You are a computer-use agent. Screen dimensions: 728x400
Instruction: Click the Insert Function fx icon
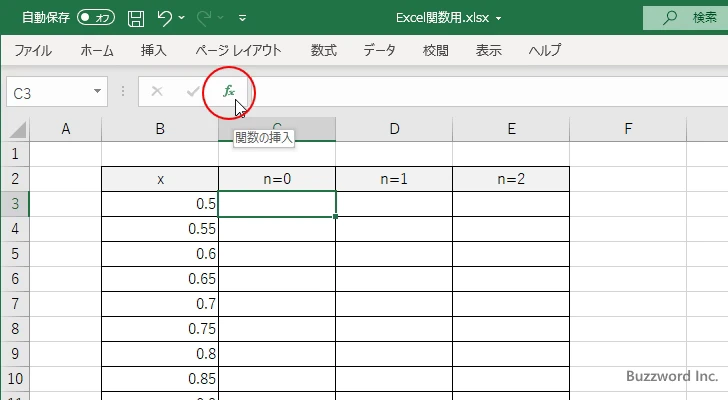pyautogui.click(x=229, y=91)
